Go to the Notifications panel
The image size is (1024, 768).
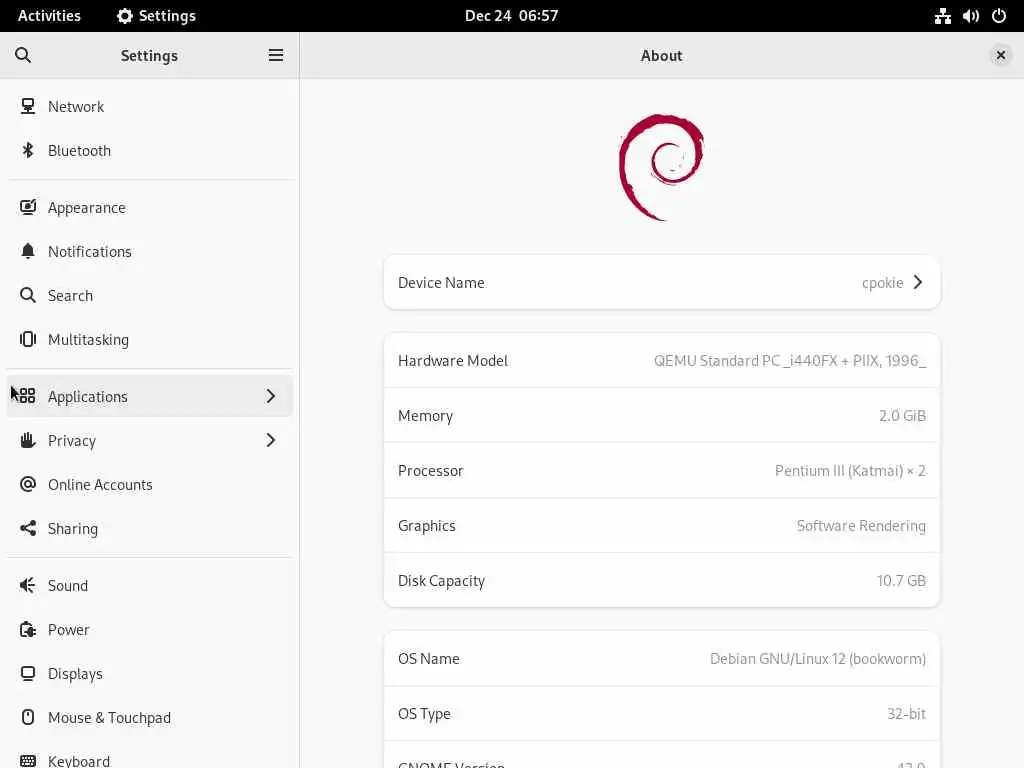(x=150, y=251)
